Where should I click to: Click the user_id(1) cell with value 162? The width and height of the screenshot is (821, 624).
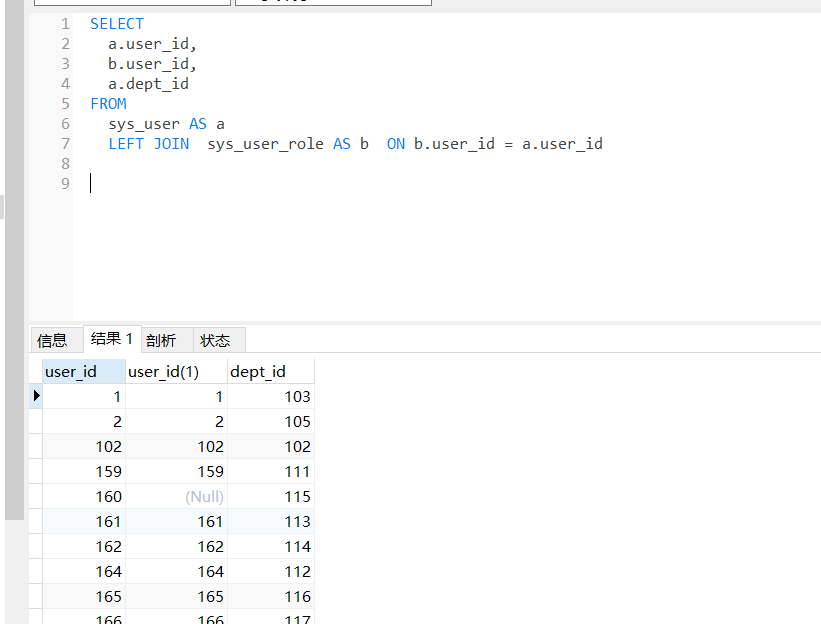click(210, 547)
